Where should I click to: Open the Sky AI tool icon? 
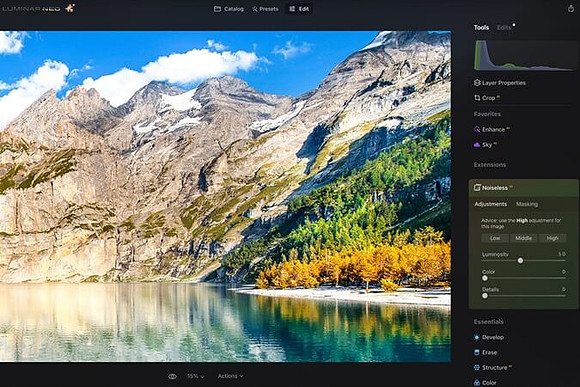477,145
